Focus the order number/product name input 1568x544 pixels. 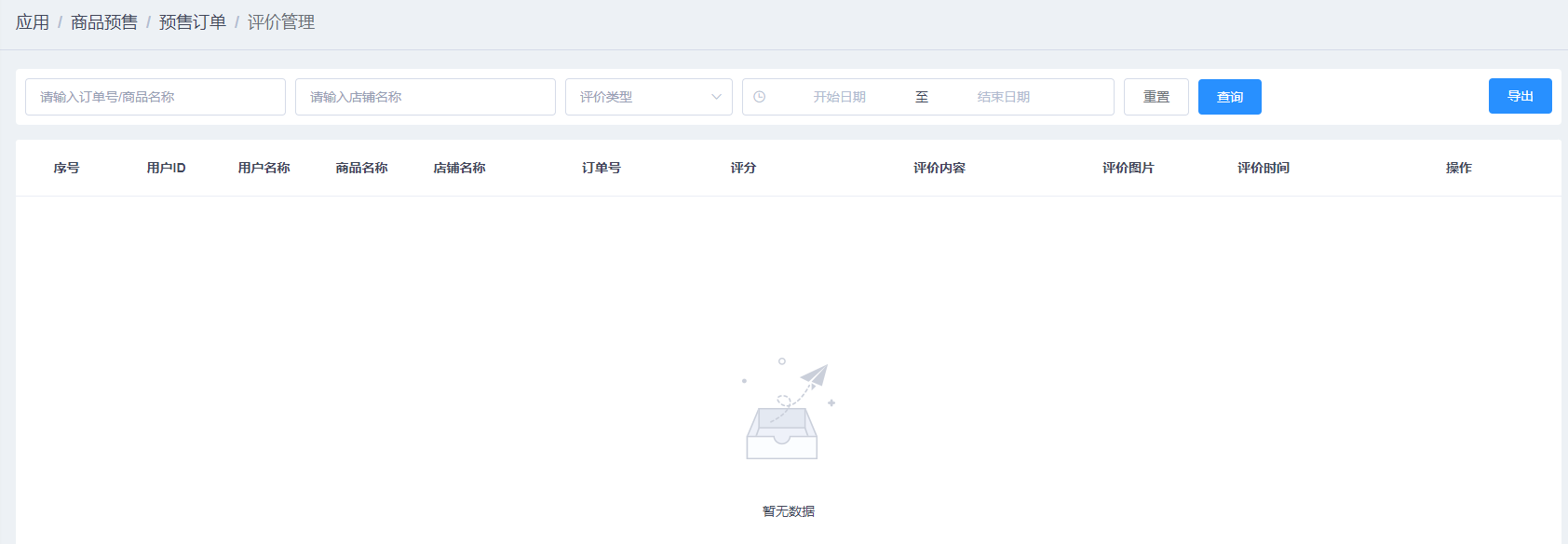coord(155,97)
